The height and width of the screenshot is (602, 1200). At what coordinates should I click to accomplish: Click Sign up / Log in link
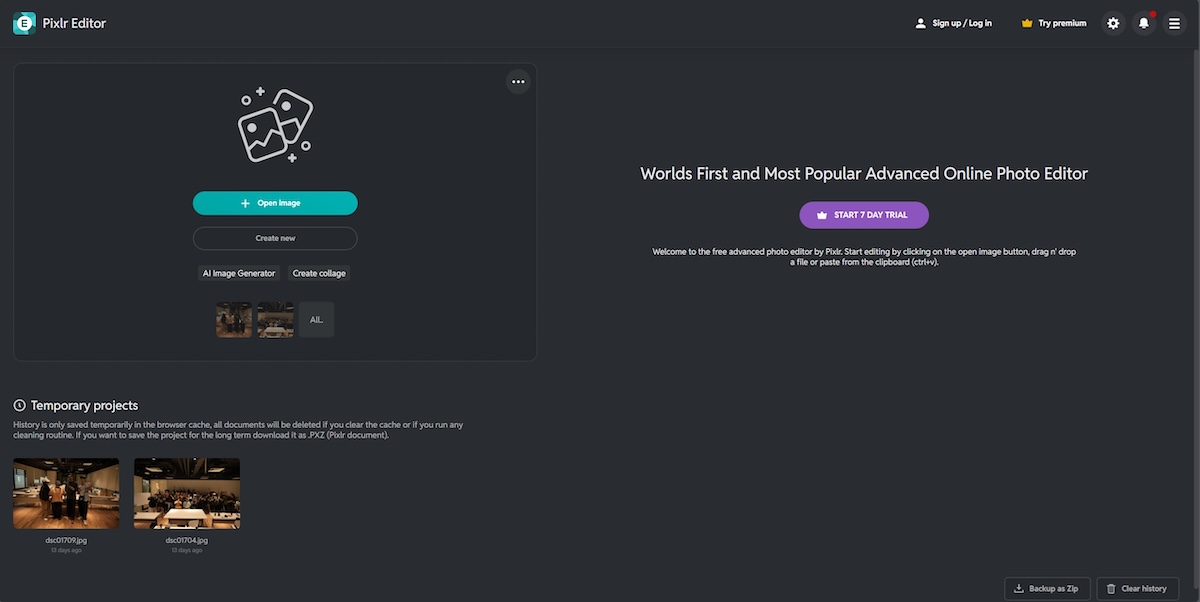point(962,23)
